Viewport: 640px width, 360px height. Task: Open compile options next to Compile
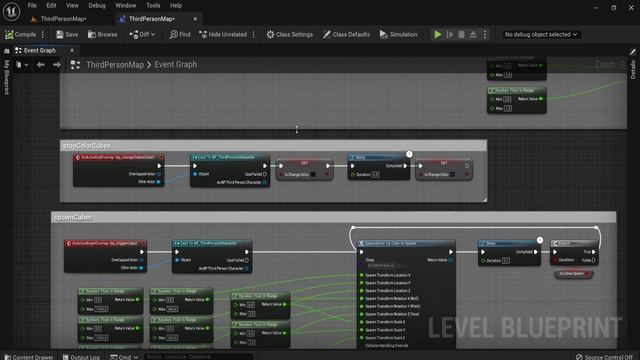pos(42,35)
